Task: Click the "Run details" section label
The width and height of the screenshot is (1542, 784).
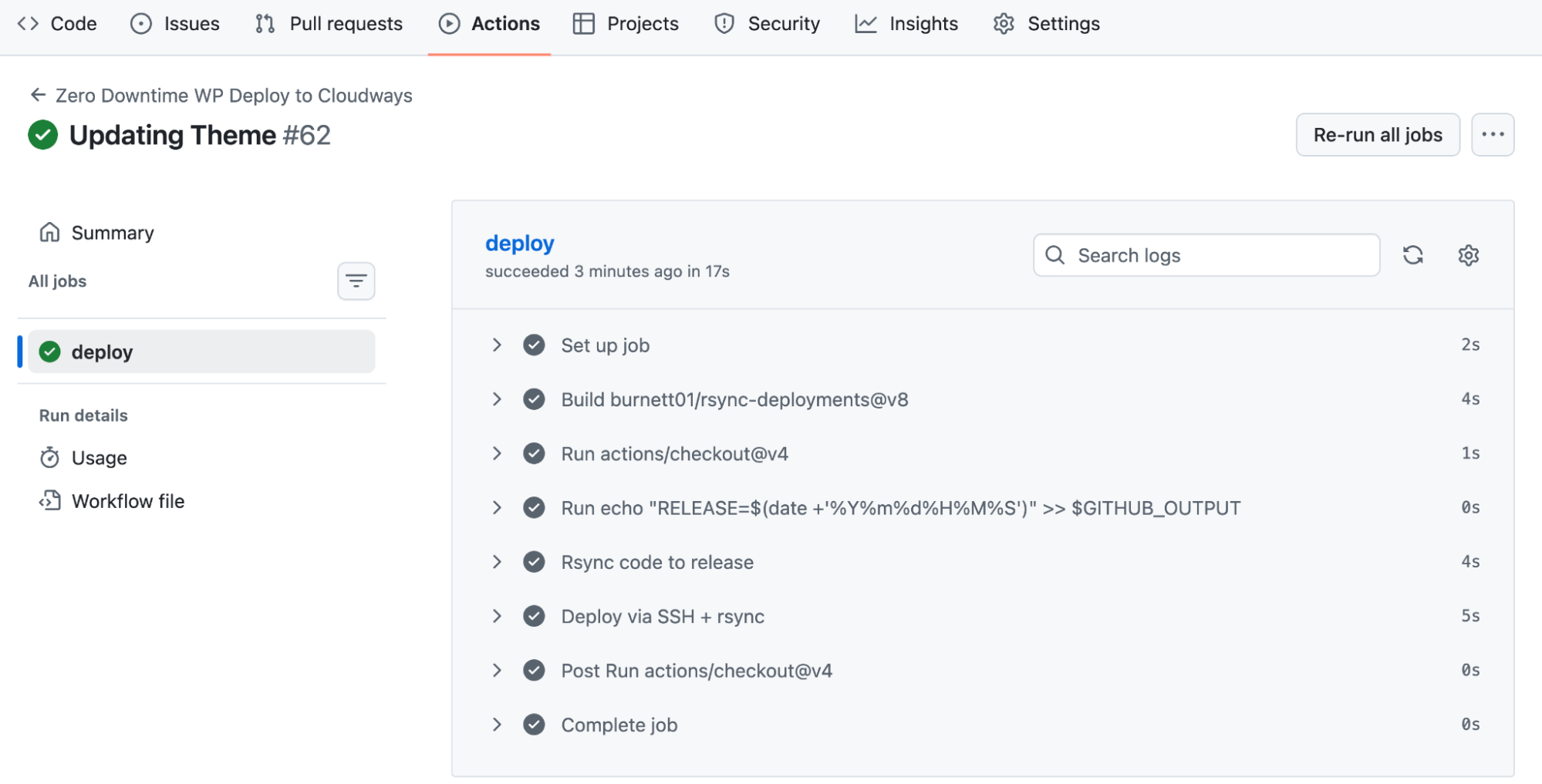Action: click(x=83, y=416)
